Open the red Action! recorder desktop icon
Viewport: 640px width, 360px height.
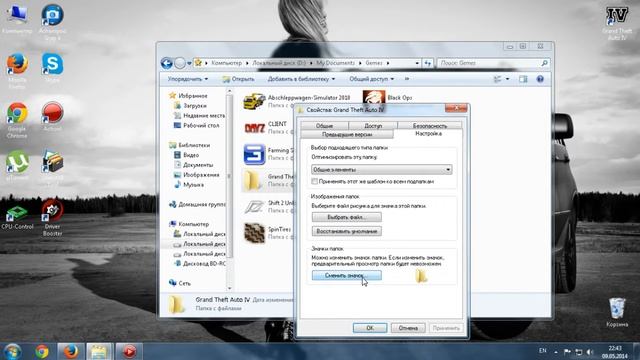52,116
